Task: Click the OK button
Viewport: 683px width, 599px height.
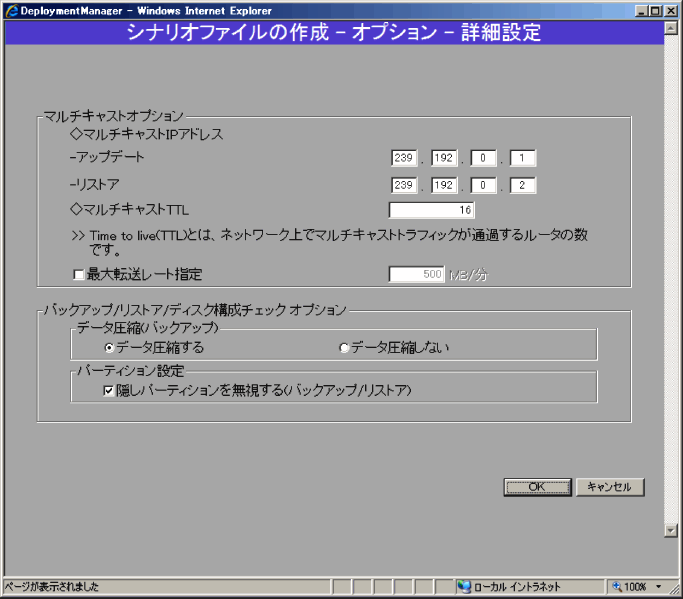Action: click(538, 487)
